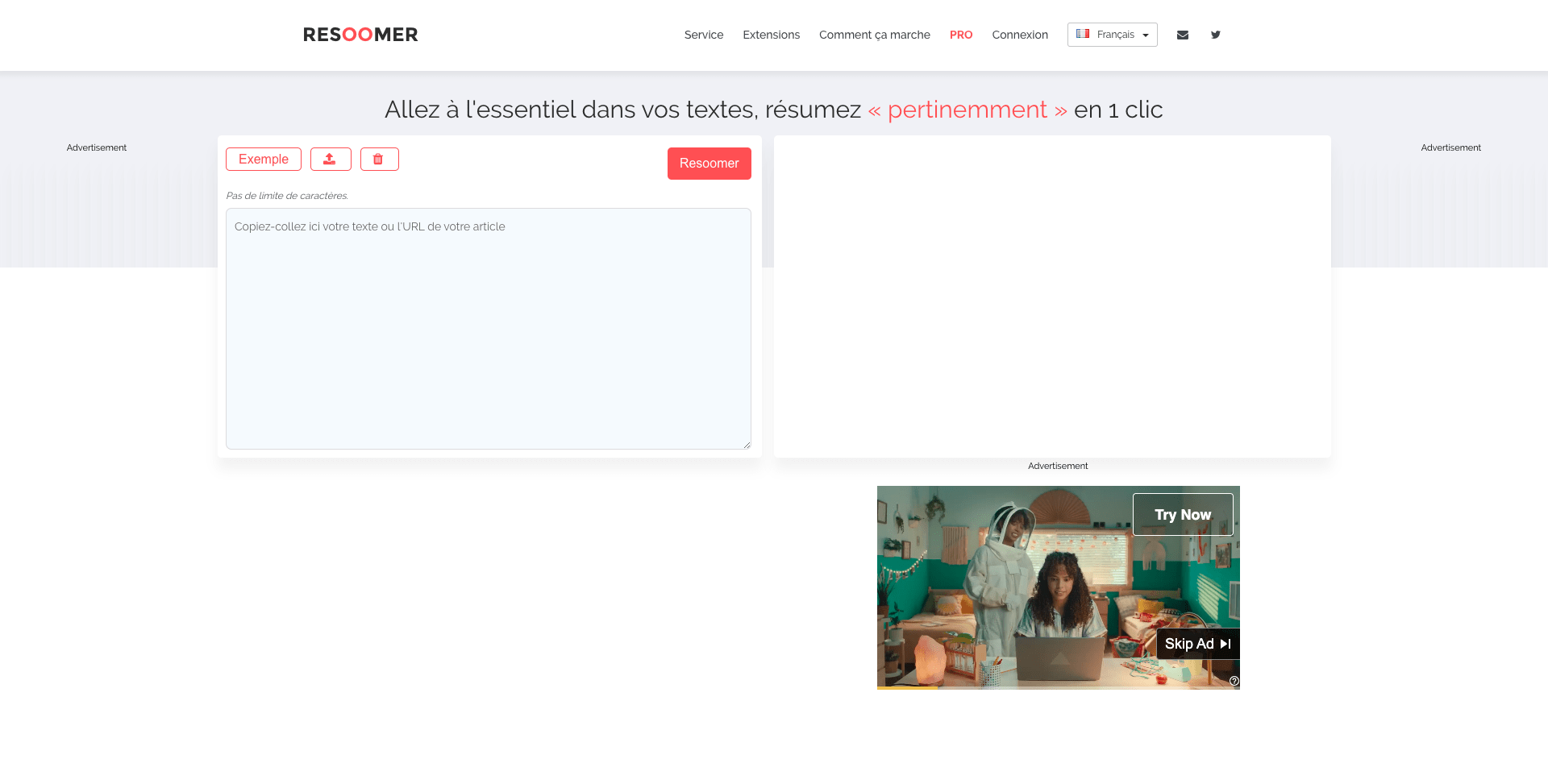1548x784 pixels.
Task: Grab the textarea resize handle corner
Action: (x=747, y=445)
